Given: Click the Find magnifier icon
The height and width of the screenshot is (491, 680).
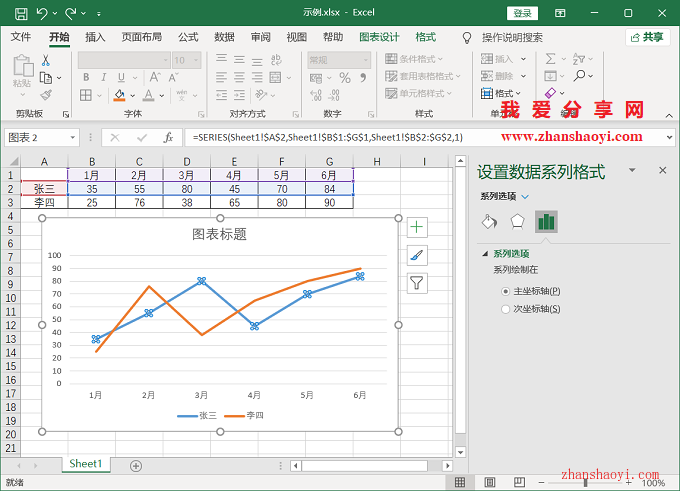Looking at the screenshot, I should [579, 76].
